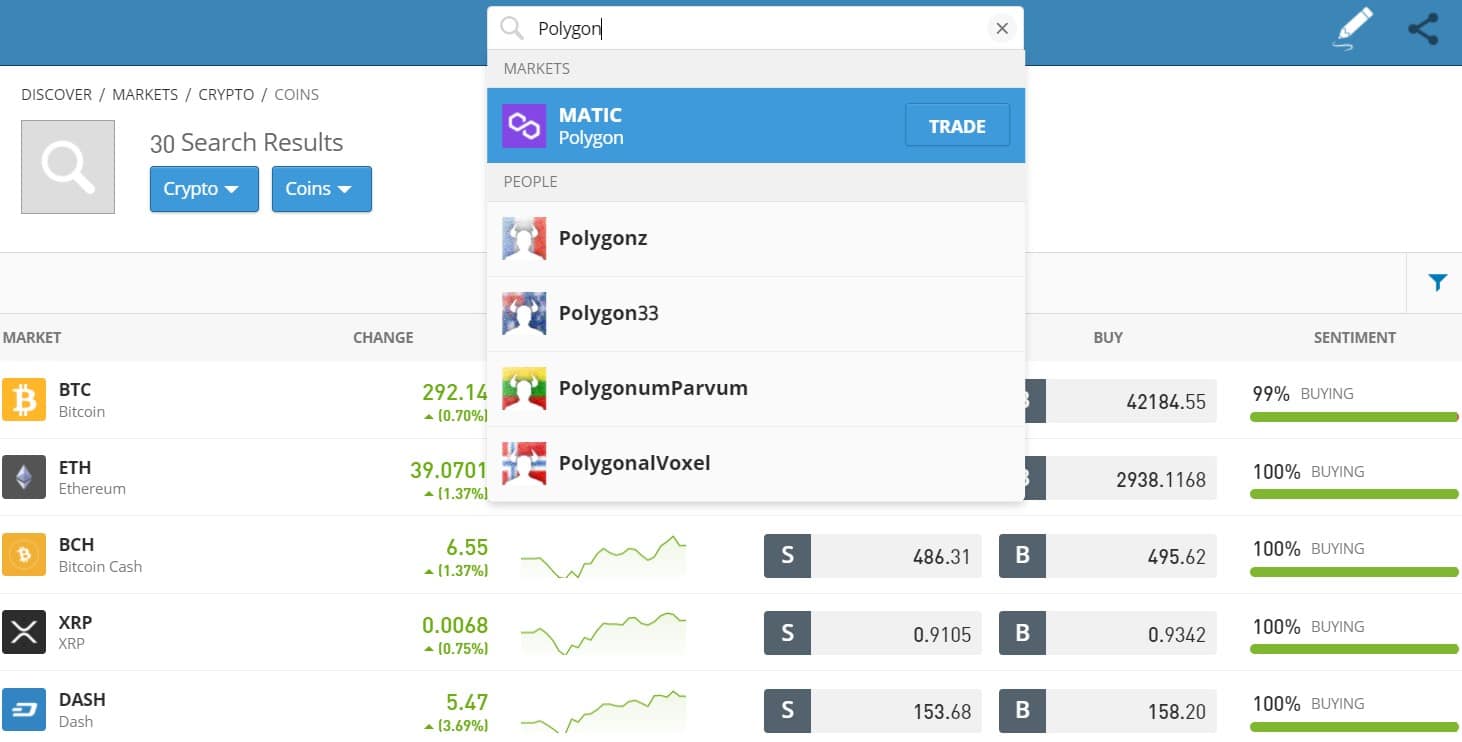Select Polygonz from people results

coord(756,239)
